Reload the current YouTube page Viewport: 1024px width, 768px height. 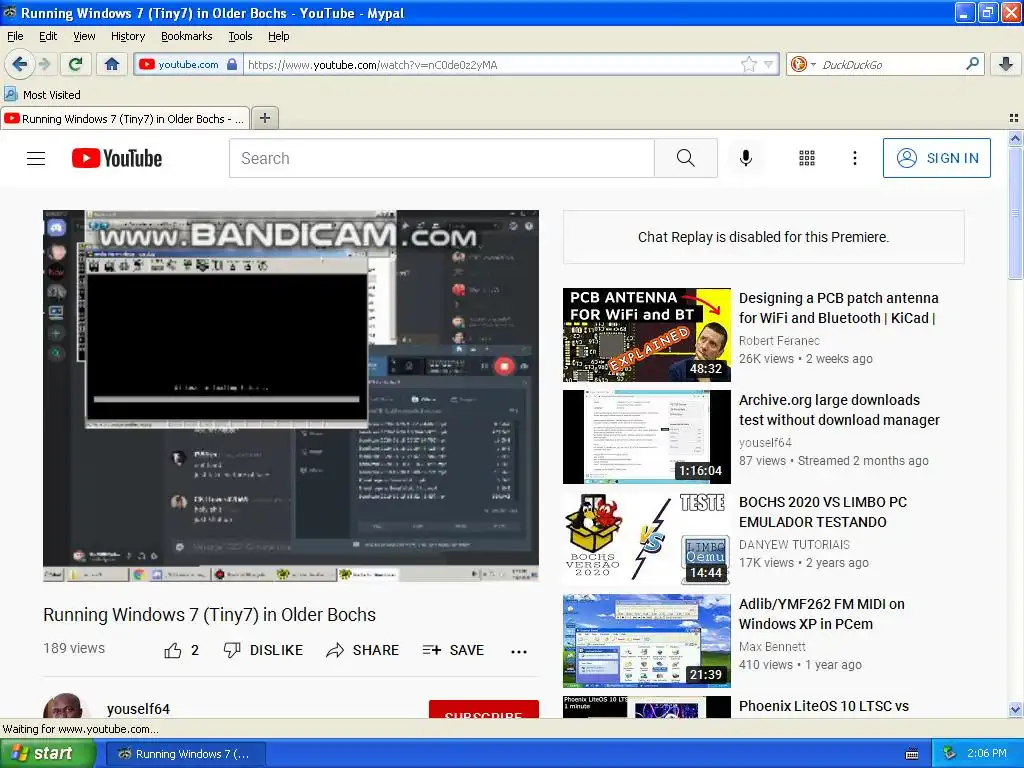click(76, 64)
